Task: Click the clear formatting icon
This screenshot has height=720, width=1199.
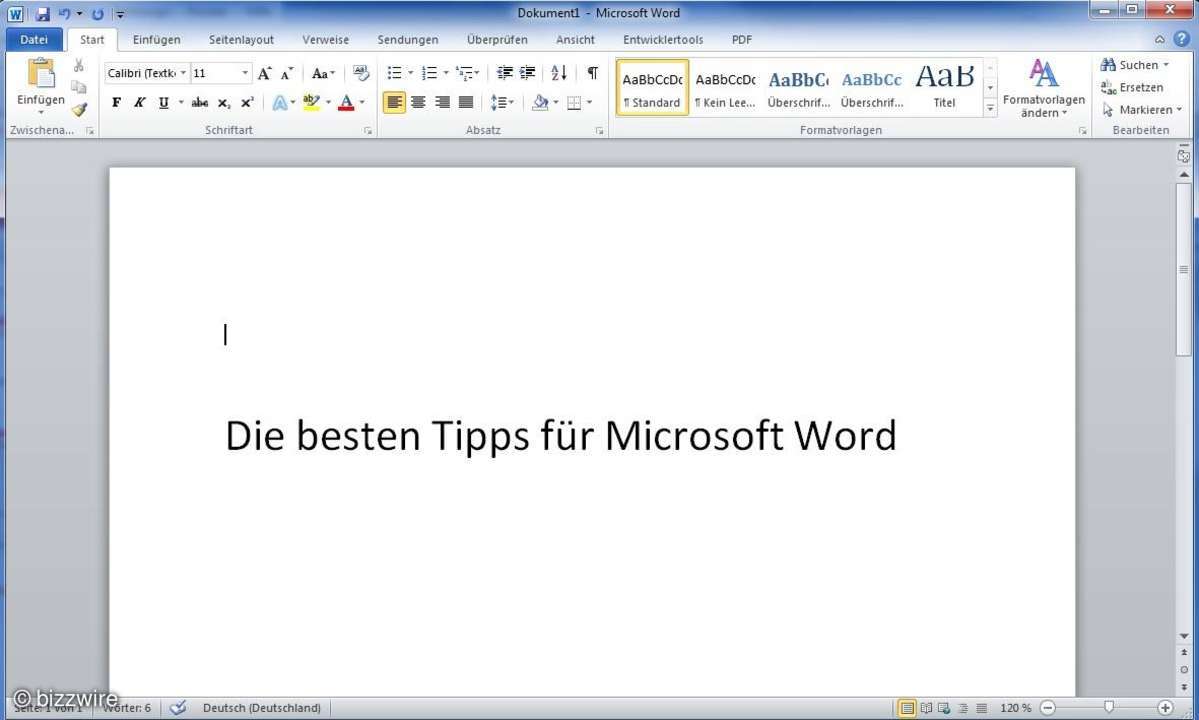Action: pyautogui.click(x=361, y=73)
